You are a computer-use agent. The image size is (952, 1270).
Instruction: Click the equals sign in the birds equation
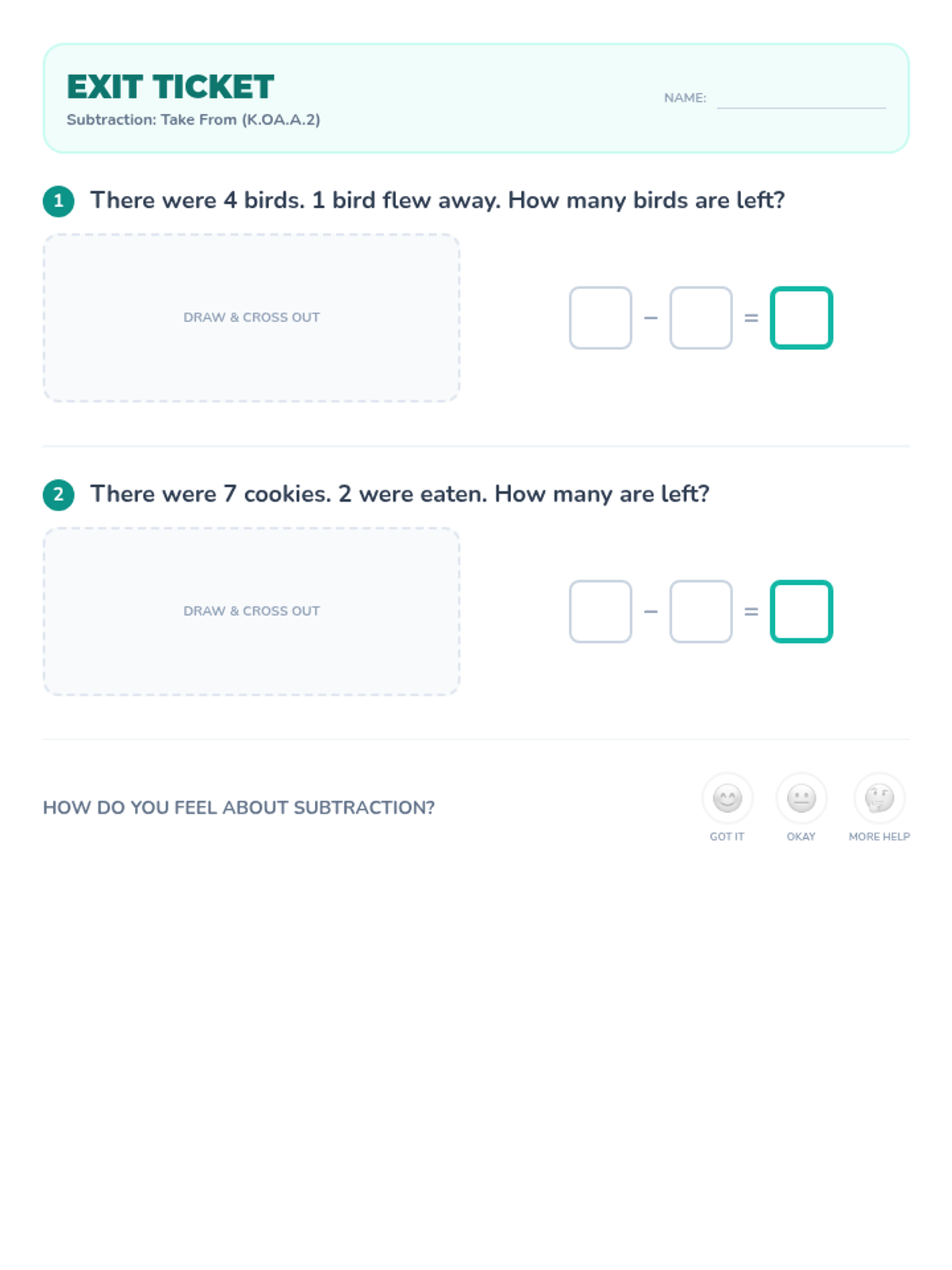tap(751, 318)
